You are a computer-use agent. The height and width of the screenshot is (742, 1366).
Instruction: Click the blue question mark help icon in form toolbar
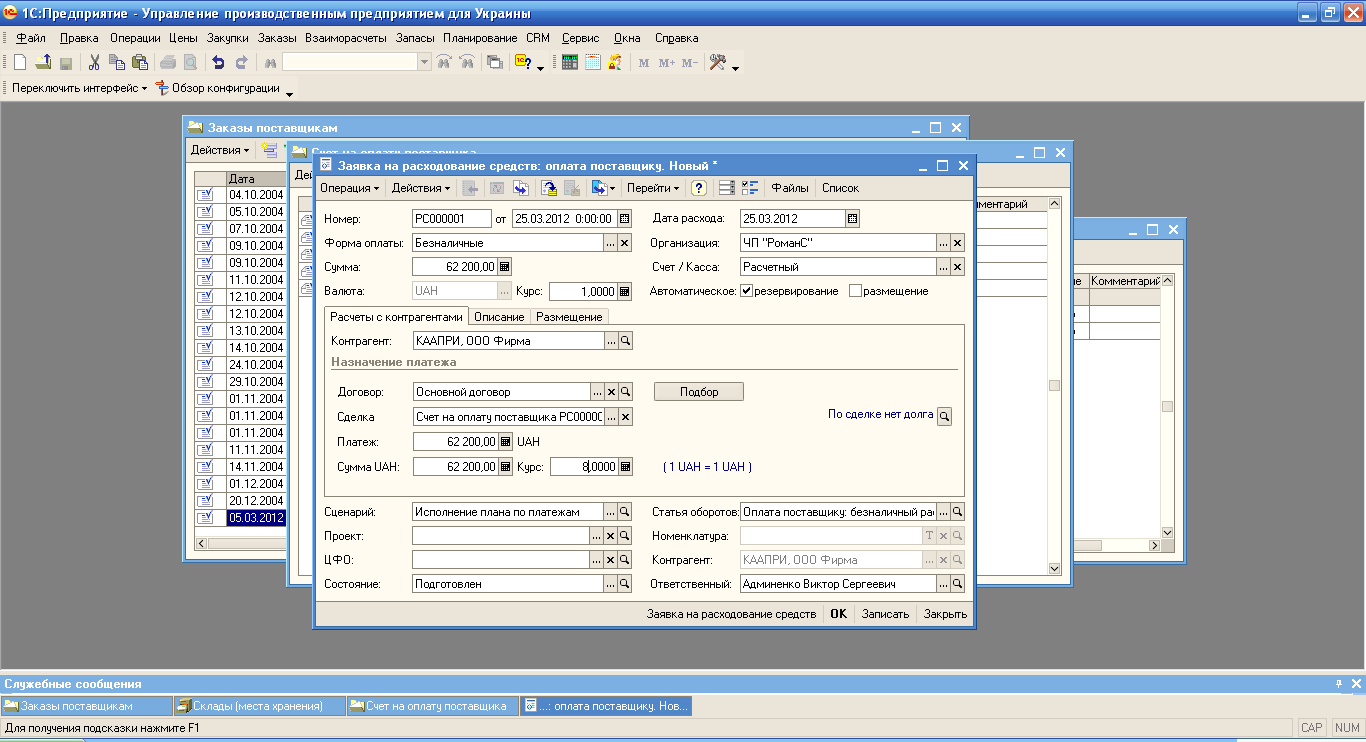[699, 188]
